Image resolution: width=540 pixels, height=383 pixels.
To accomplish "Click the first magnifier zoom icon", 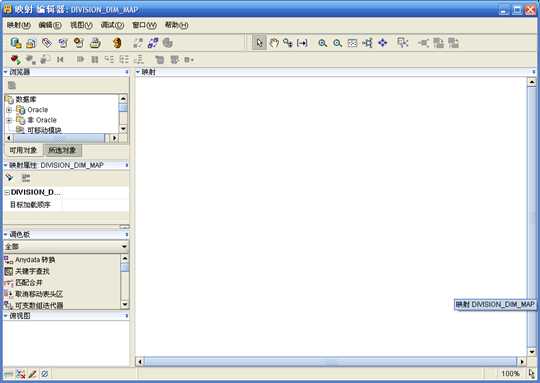I will [x=322, y=43].
